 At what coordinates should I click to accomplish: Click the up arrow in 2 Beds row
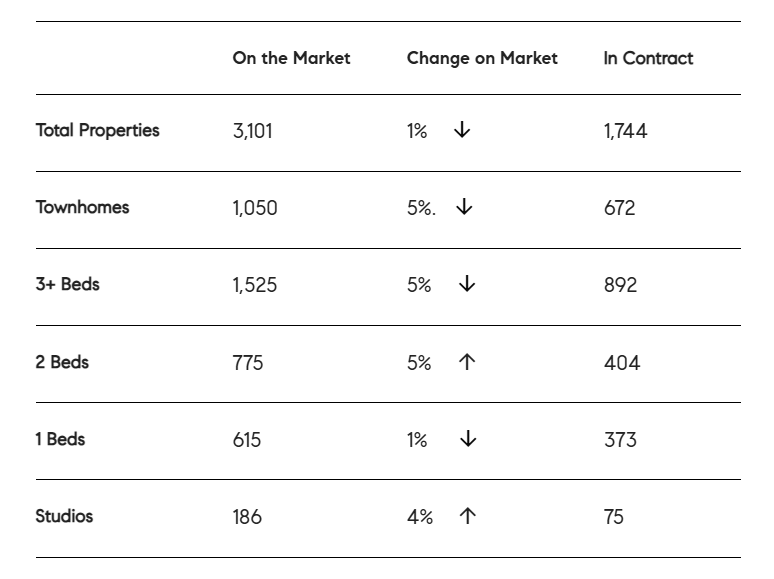pos(467,362)
